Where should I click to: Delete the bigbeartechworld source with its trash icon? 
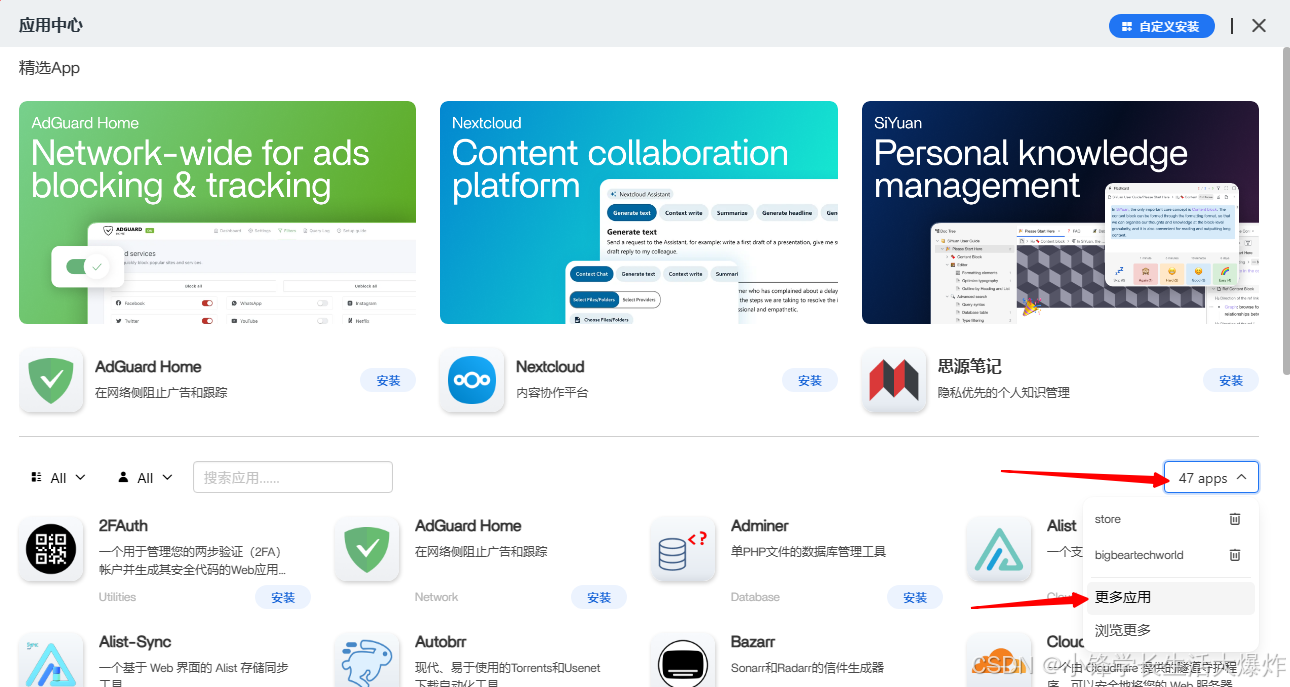point(1235,555)
